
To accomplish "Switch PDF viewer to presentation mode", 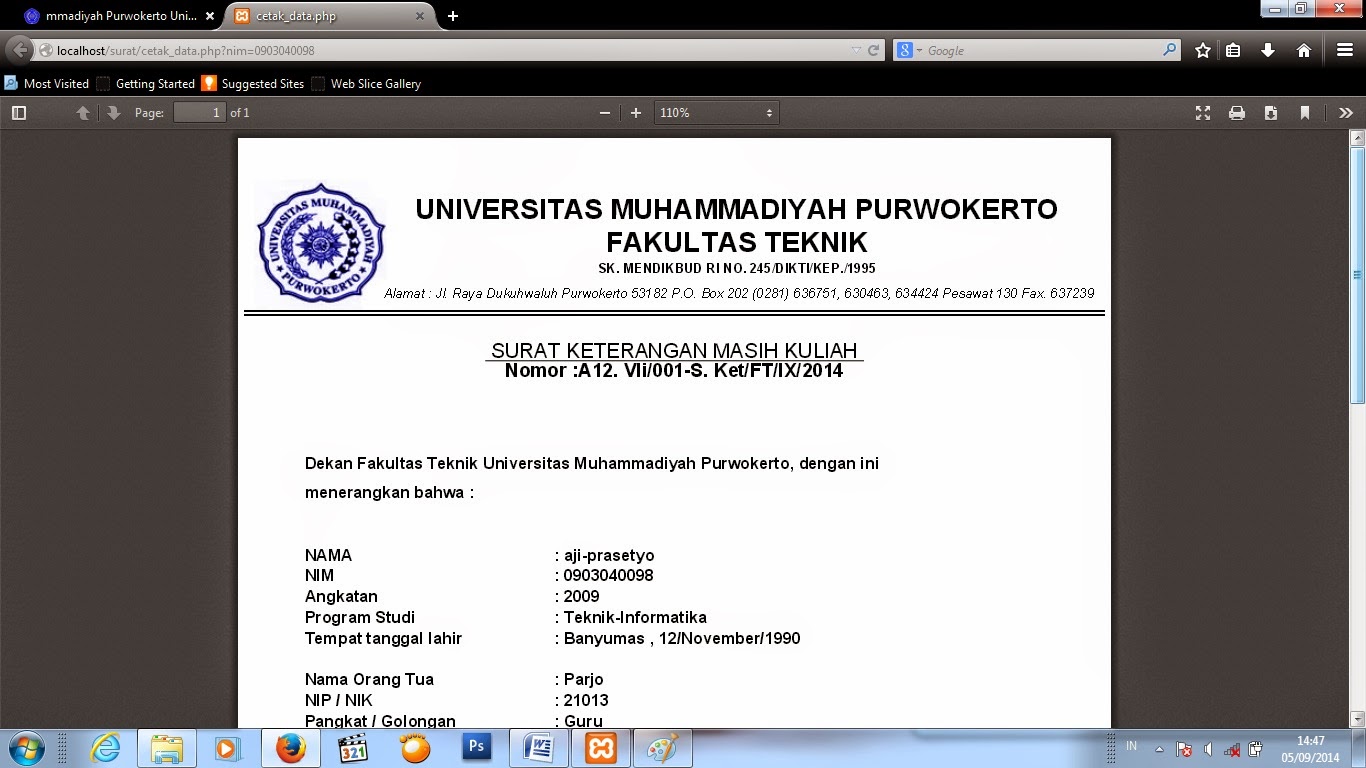I will (x=1203, y=113).
